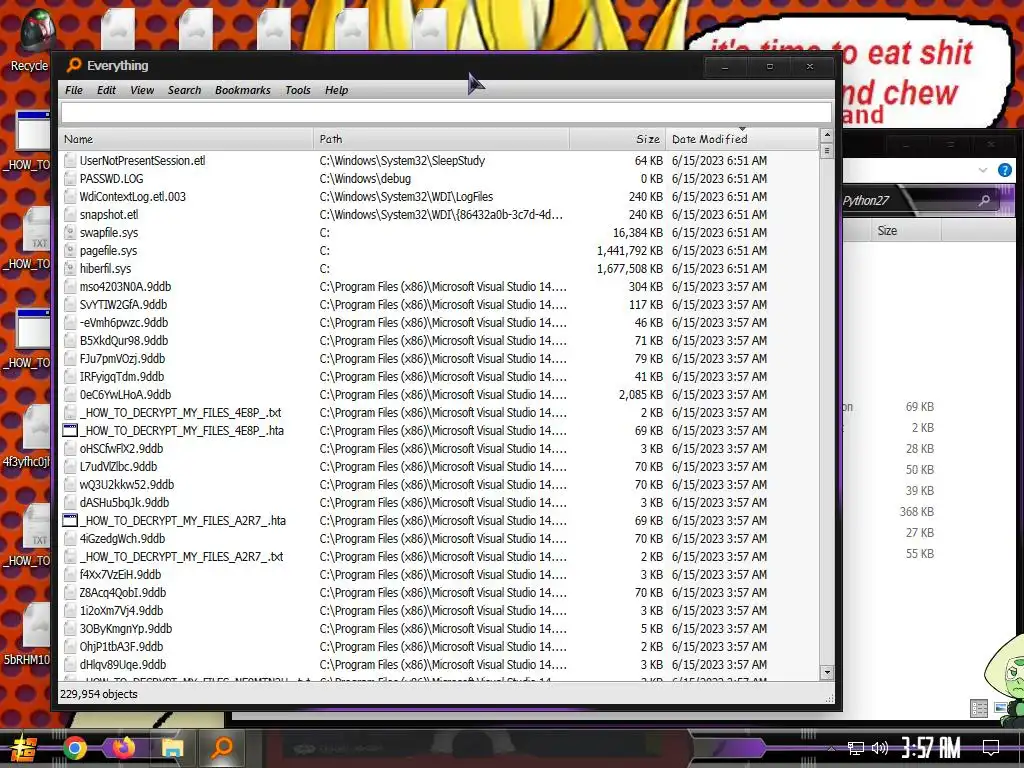Click the C:\Windows\System32\SleepStudy path cell
Viewport: 1024px width, 768px height.
point(402,161)
